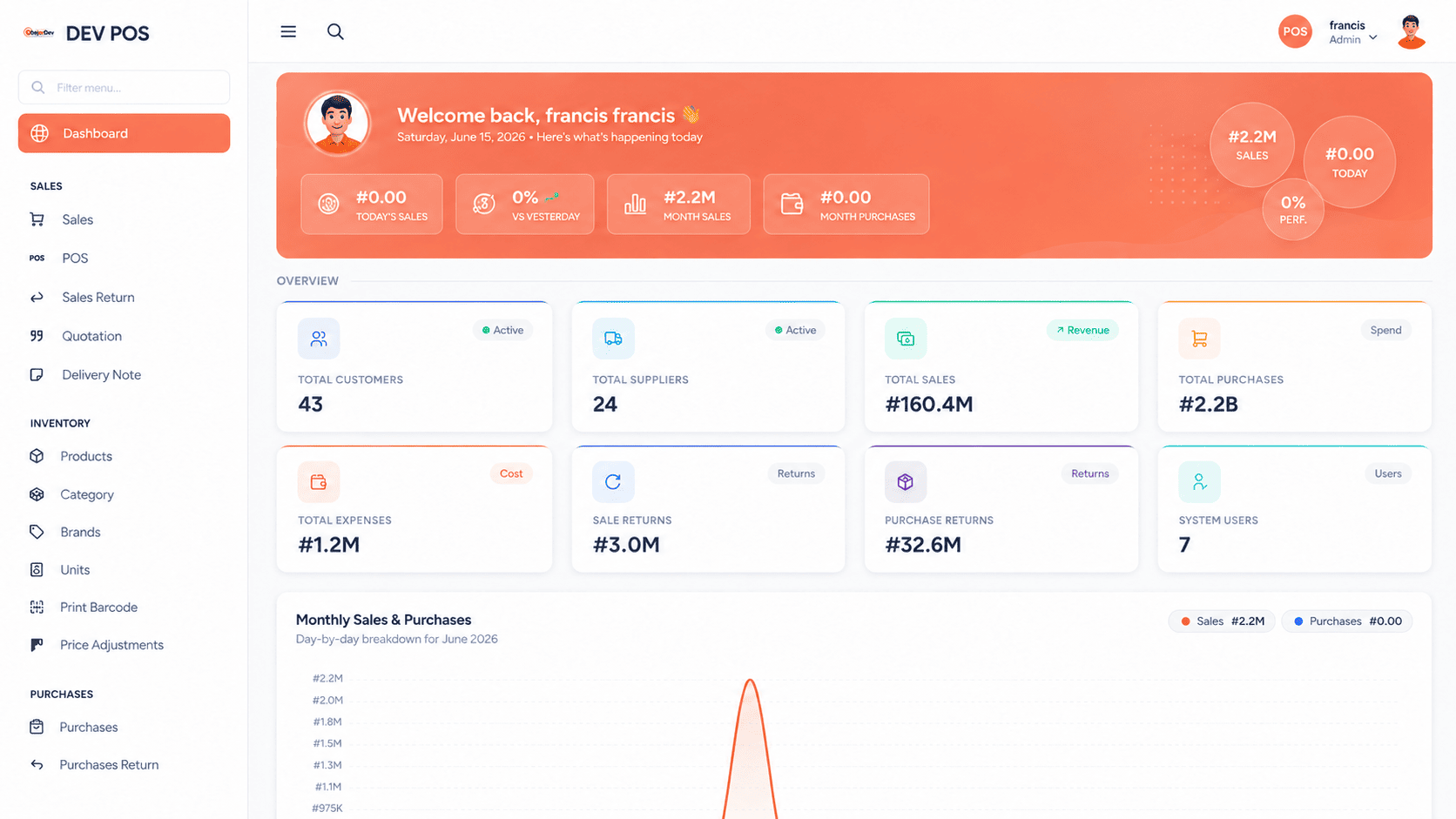Focus the Filter menu search field
Screen dimensions: 1456x819
click(125, 87)
